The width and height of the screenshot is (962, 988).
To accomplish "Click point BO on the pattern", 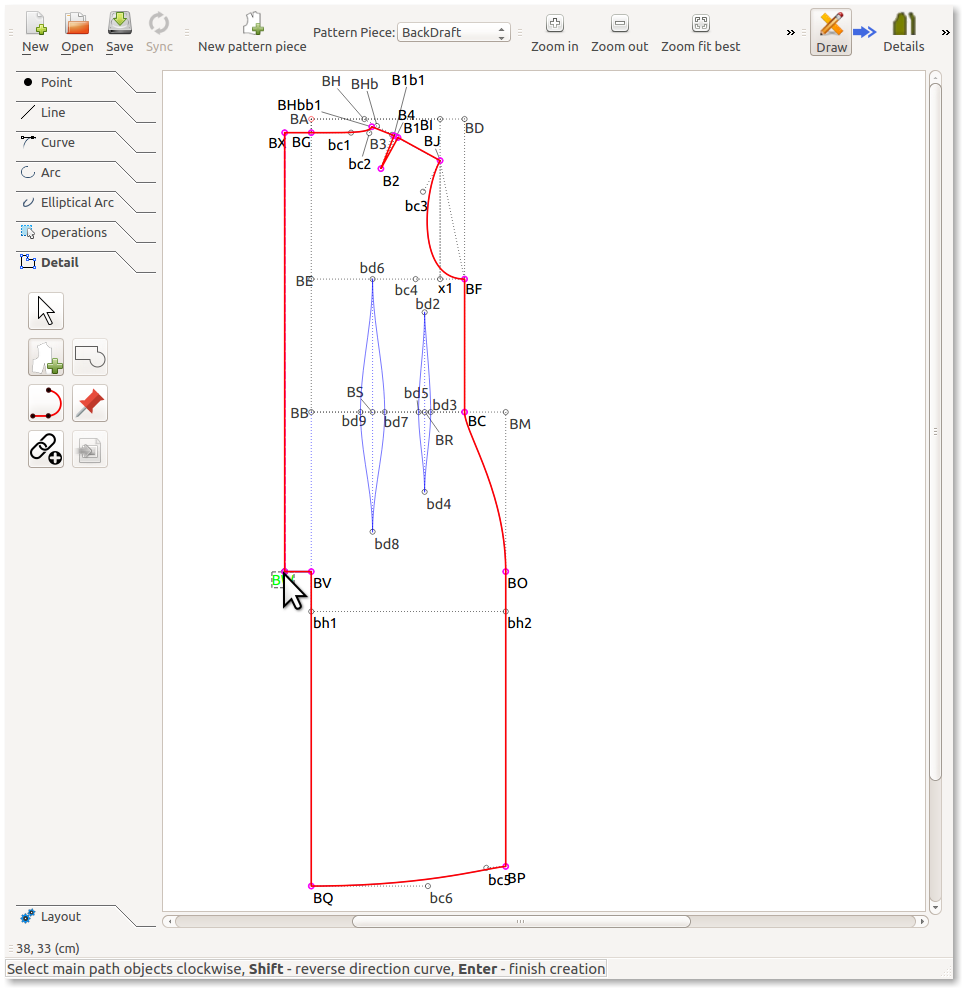I will pyautogui.click(x=506, y=572).
